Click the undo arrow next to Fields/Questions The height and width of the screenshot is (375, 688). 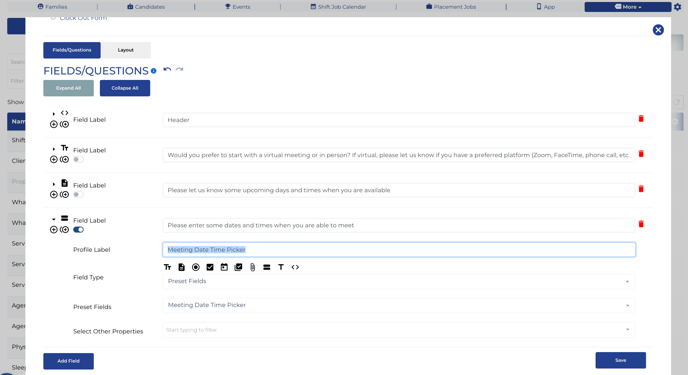(167, 69)
